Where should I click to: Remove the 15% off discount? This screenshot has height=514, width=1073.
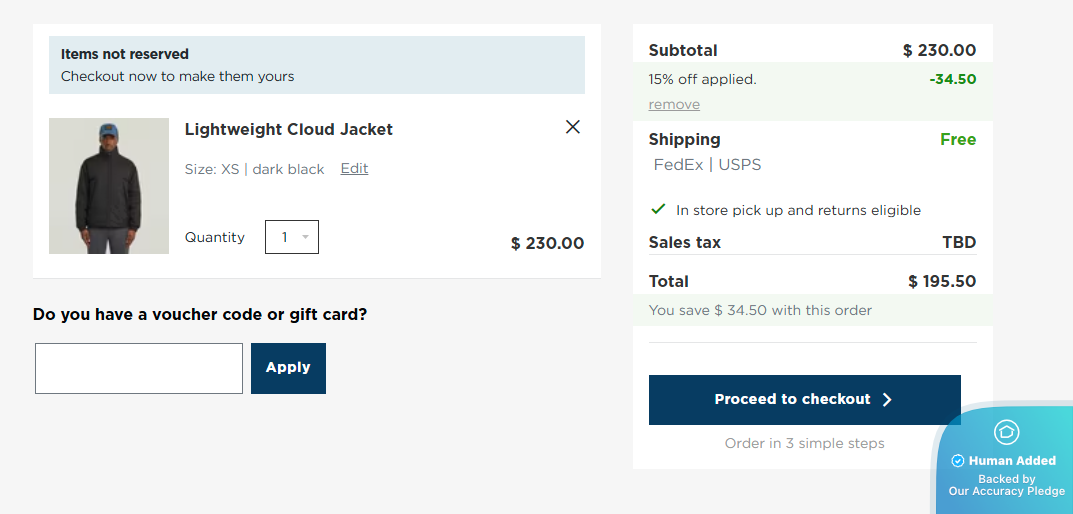tap(674, 105)
